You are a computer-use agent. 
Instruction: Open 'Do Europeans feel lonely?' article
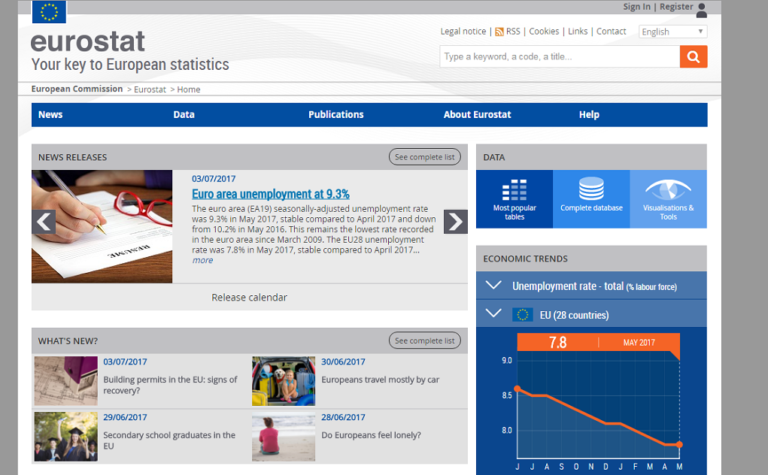(x=371, y=435)
